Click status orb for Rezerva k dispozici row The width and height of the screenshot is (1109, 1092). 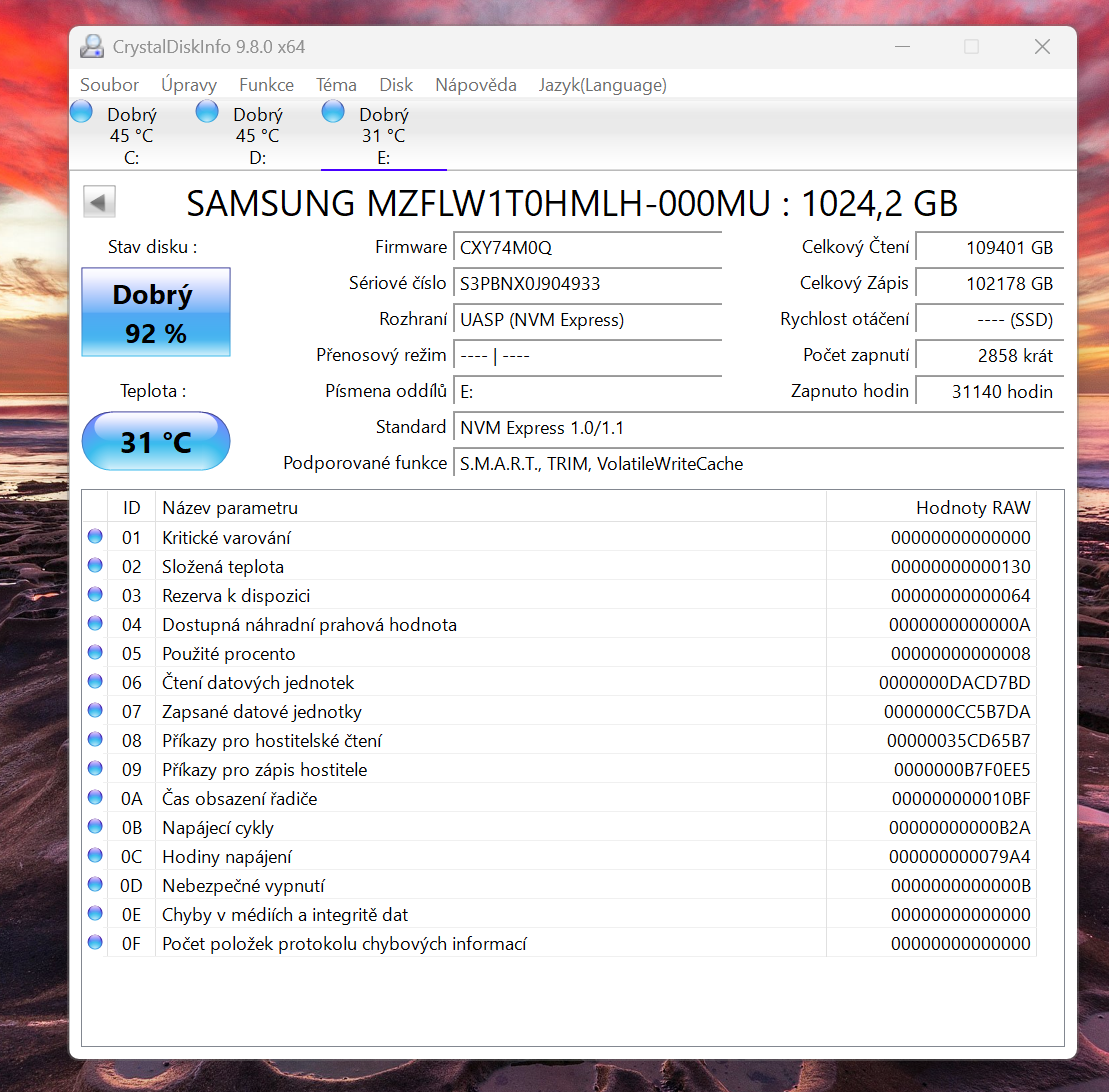click(x=95, y=594)
